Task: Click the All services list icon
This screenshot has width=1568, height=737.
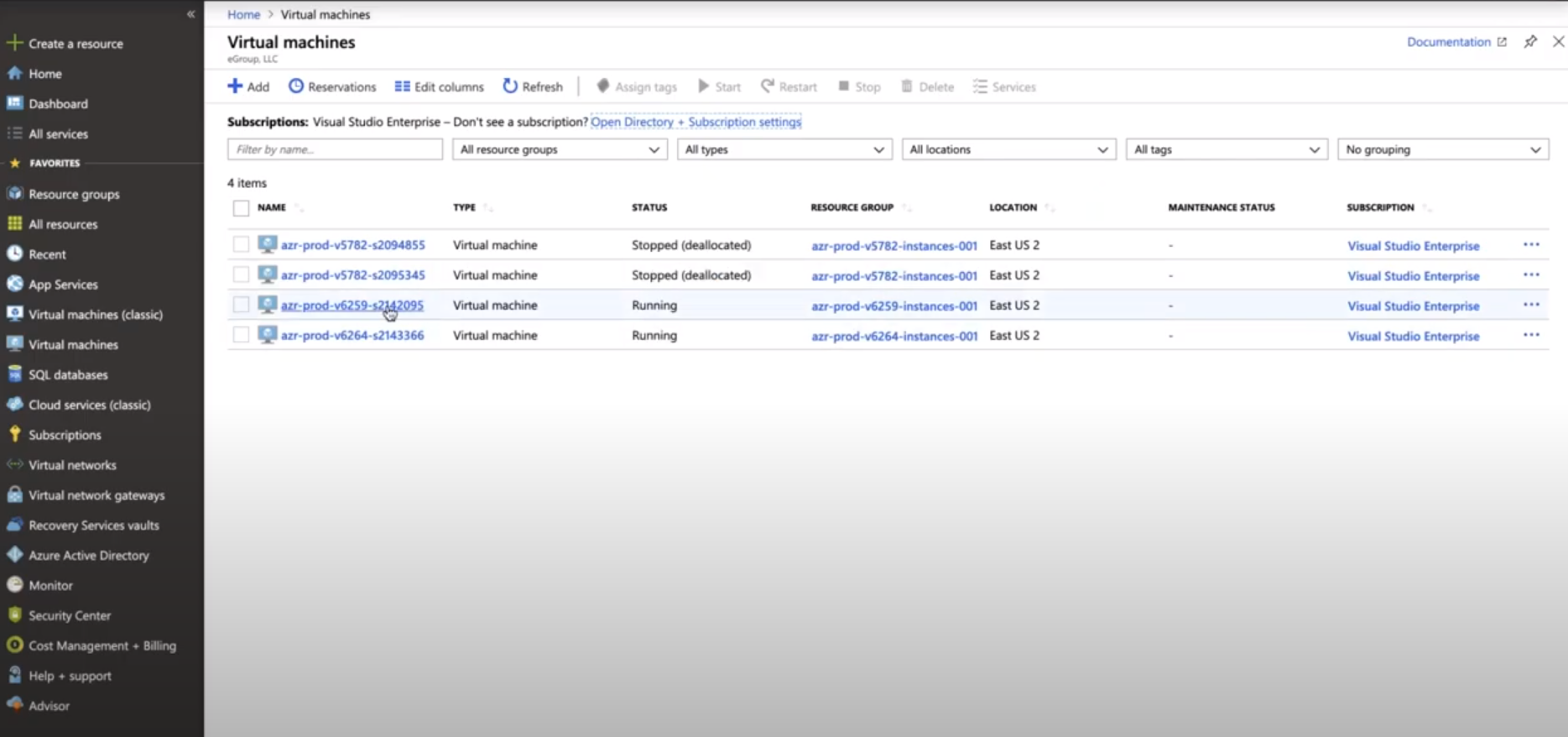Action: pos(14,133)
